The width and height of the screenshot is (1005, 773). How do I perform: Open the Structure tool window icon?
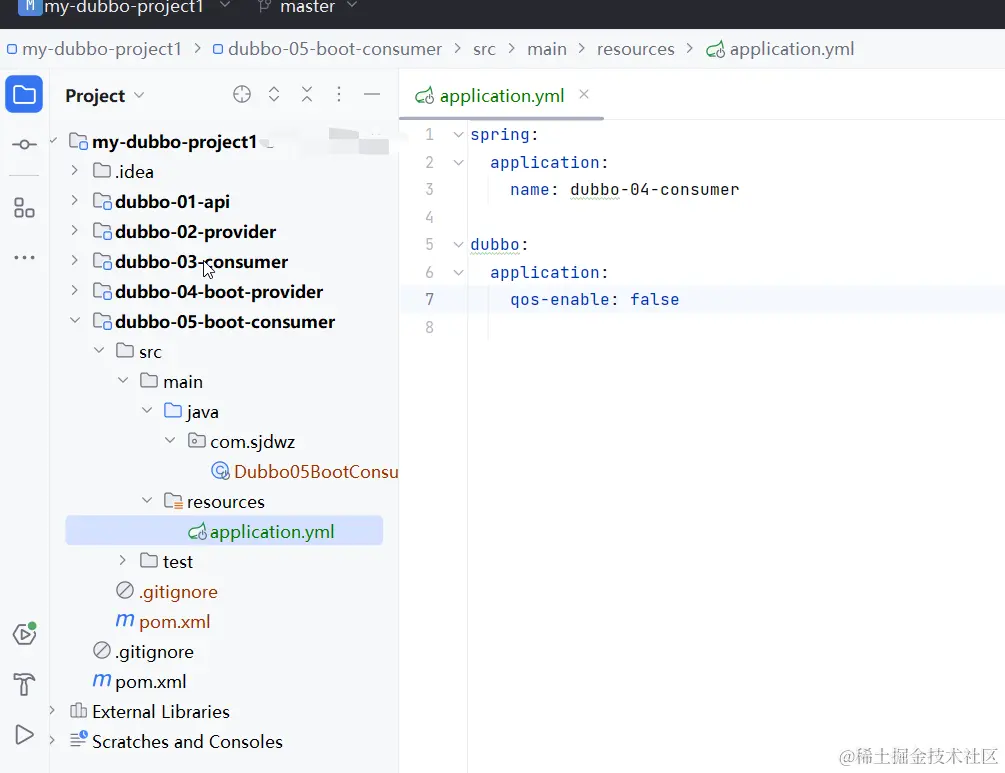click(24, 208)
